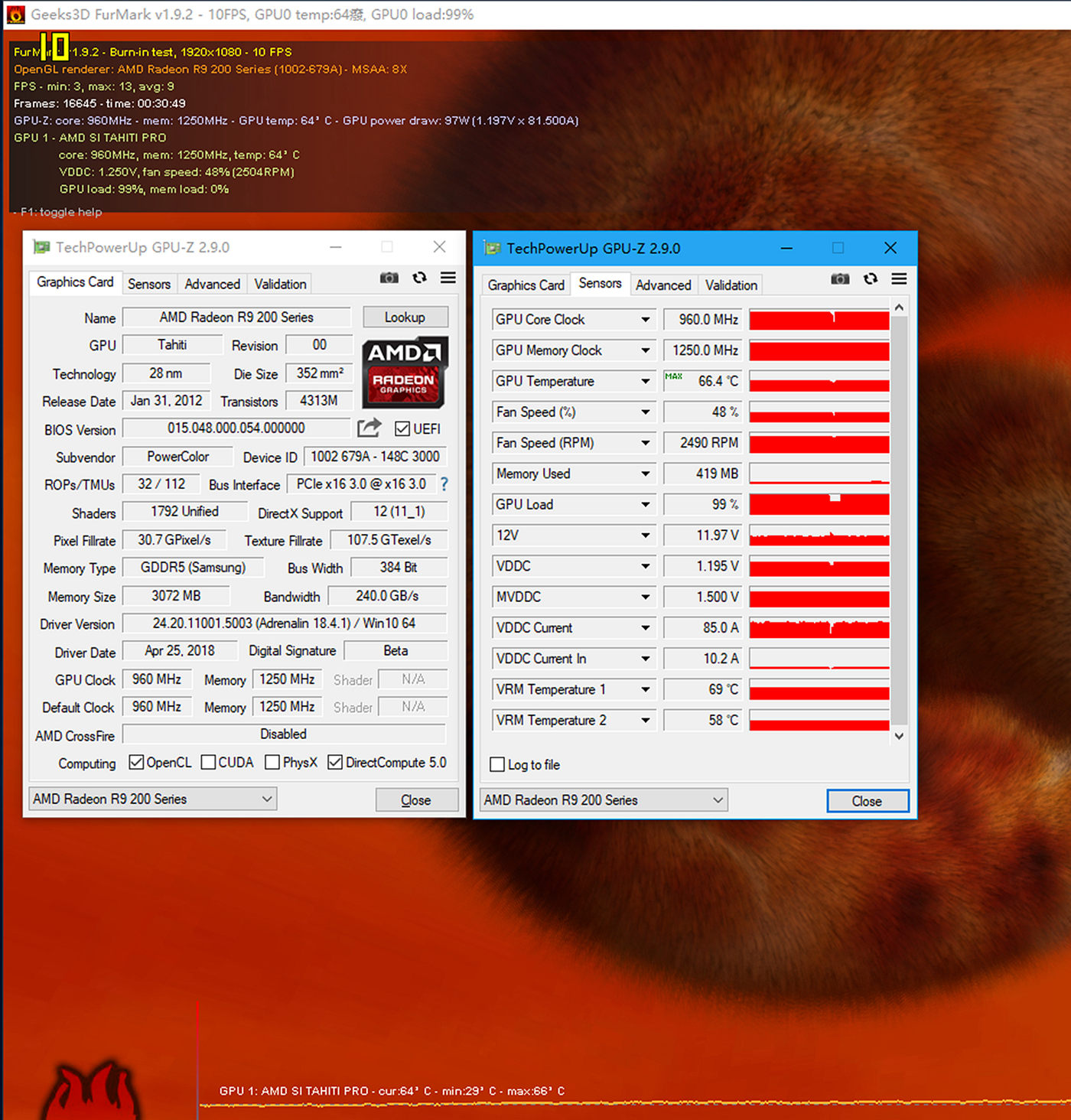Open VDDC sensor dropdown
The width and height of the screenshot is (1071, 1120).
click(x=646, y=566)
